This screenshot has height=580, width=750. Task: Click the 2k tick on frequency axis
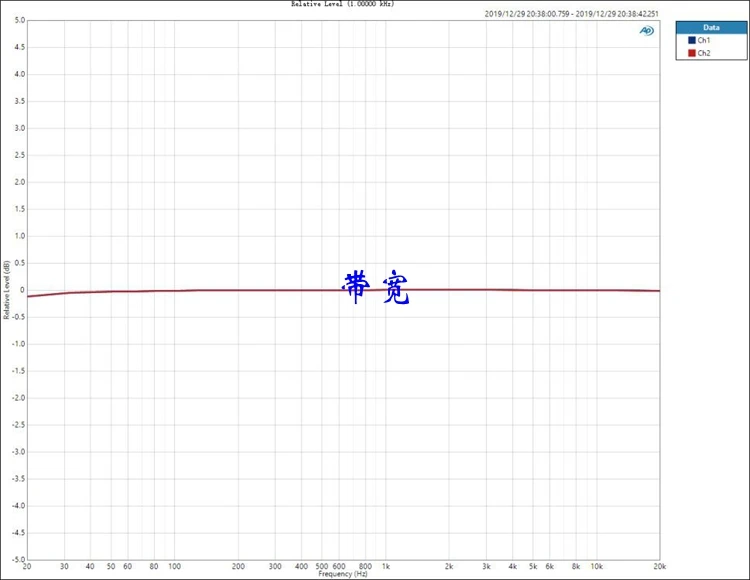point(449,566)
